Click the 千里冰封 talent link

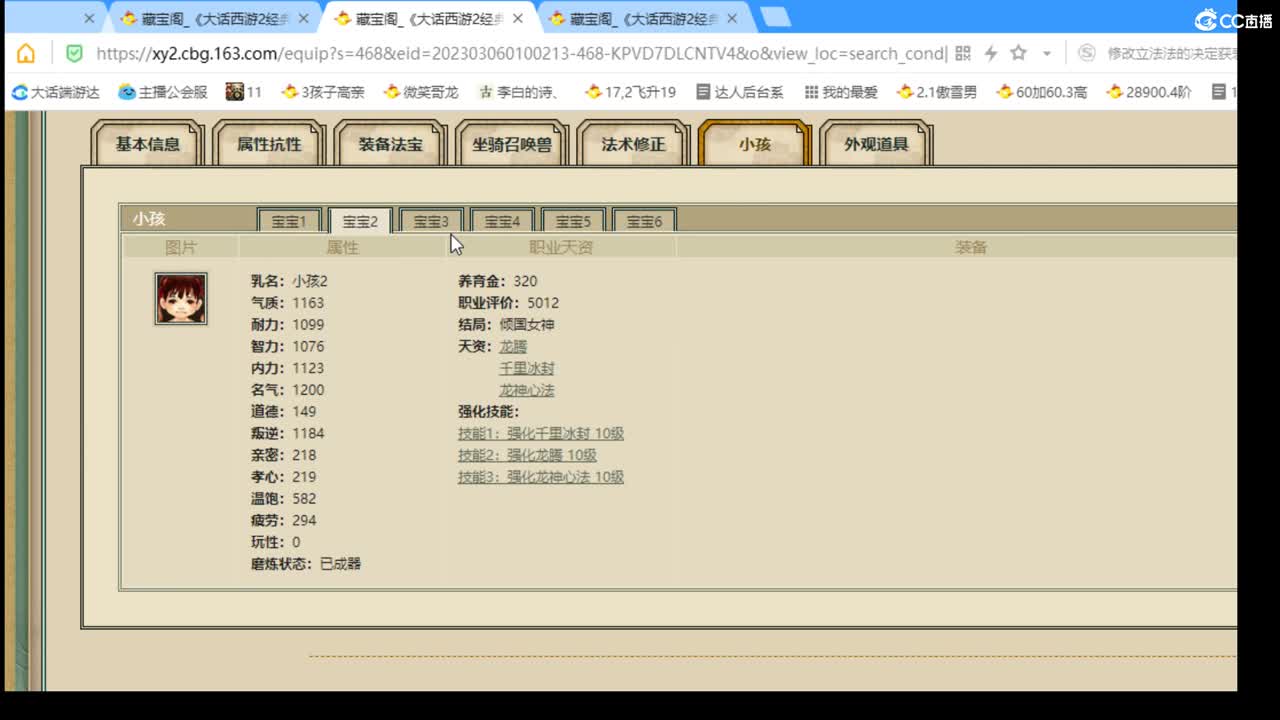point(526,369)
